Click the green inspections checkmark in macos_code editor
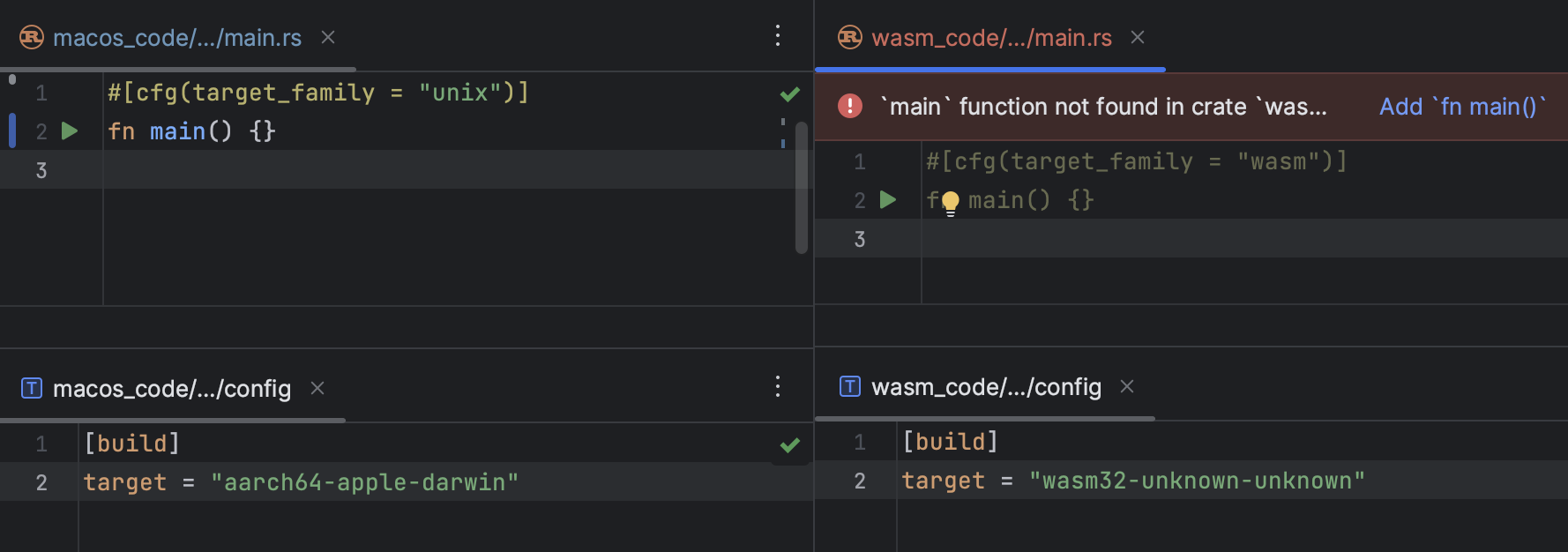This screenshot has height=552, width=1568. click(789, 93)
